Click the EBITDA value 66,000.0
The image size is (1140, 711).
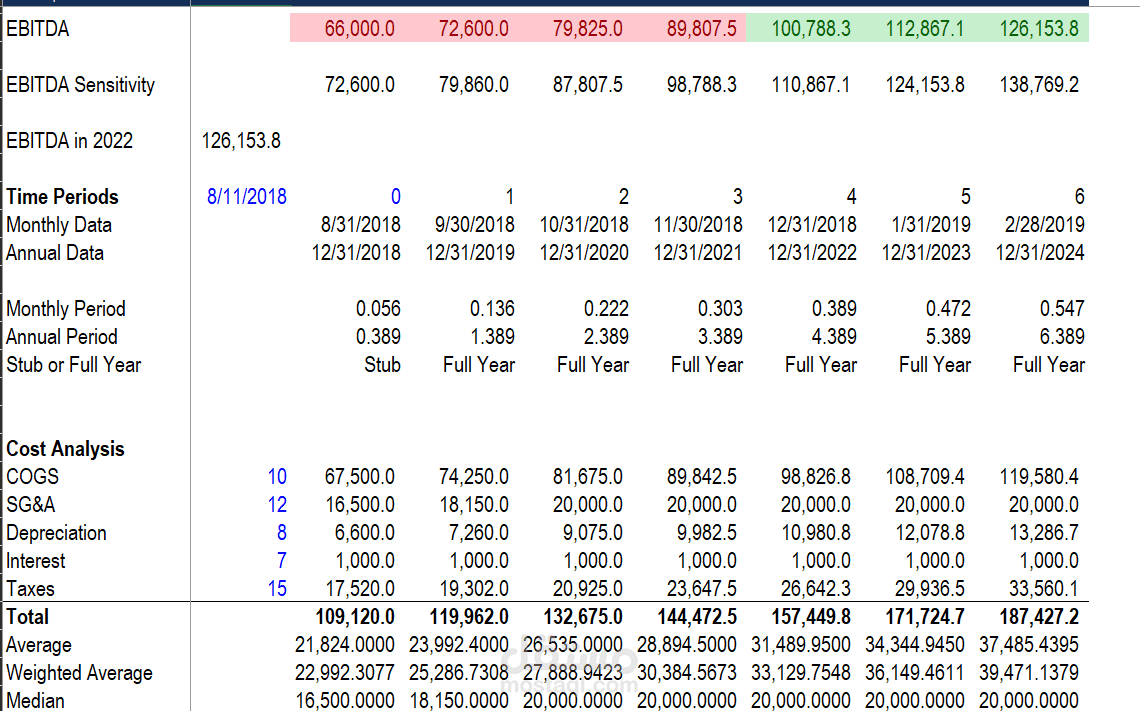point(359,28)
